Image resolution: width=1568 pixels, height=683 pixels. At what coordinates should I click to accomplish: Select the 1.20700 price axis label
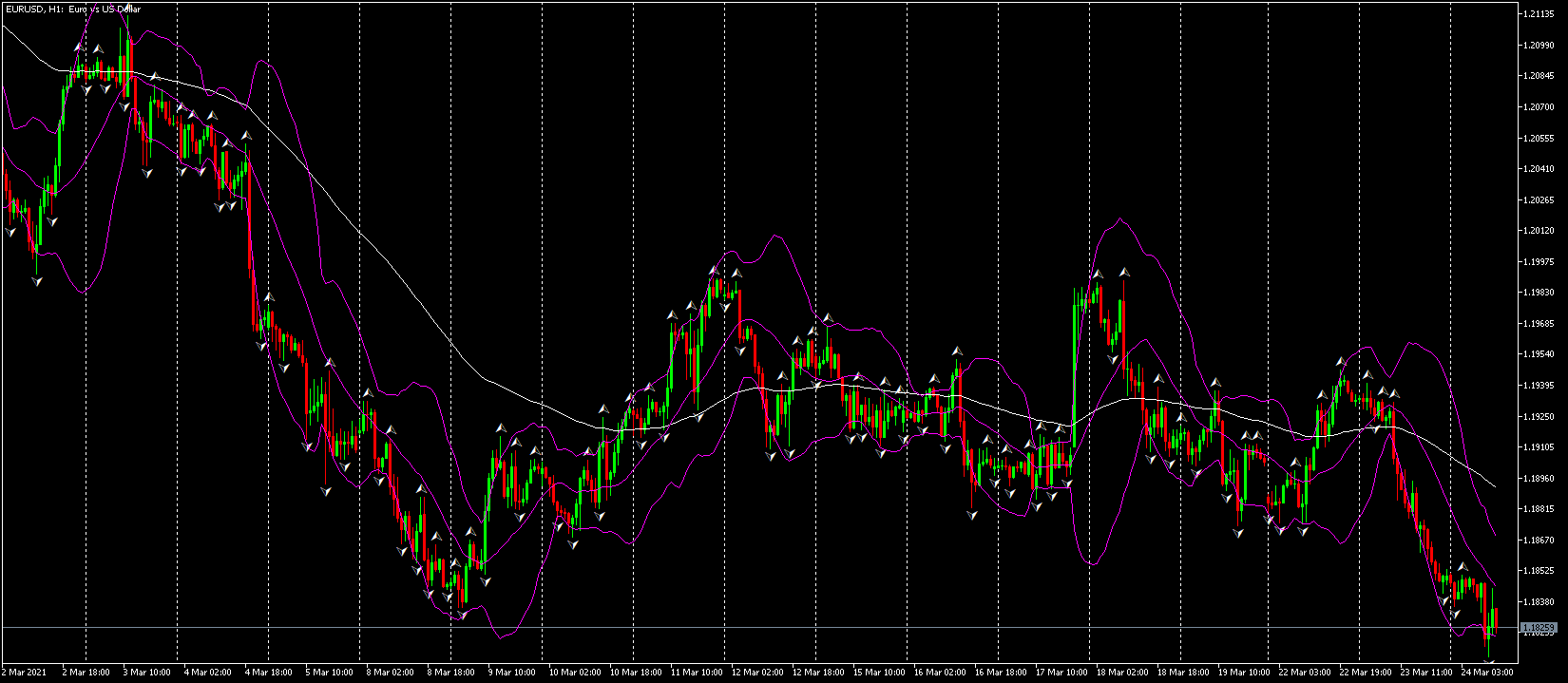(x=1539, y=107)
